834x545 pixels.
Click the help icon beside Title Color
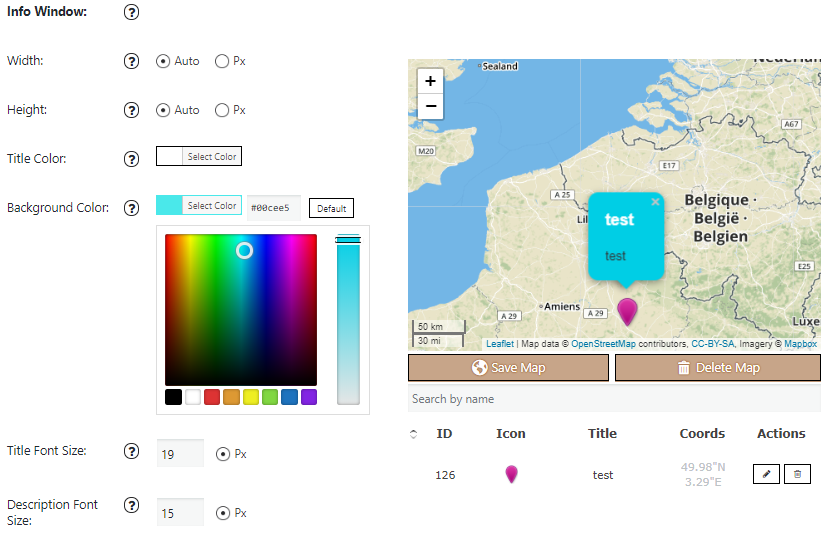[131, 159]
